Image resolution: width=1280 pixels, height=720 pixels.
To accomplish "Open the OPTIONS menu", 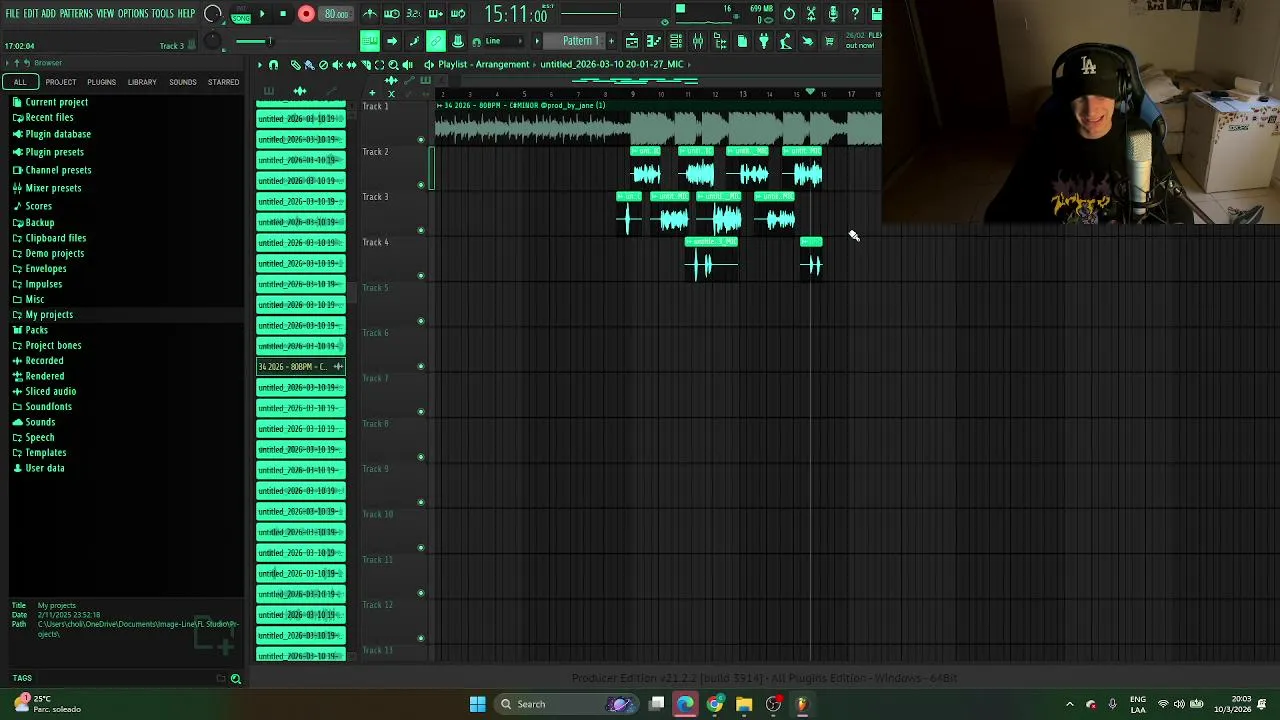I will [133, 14].
